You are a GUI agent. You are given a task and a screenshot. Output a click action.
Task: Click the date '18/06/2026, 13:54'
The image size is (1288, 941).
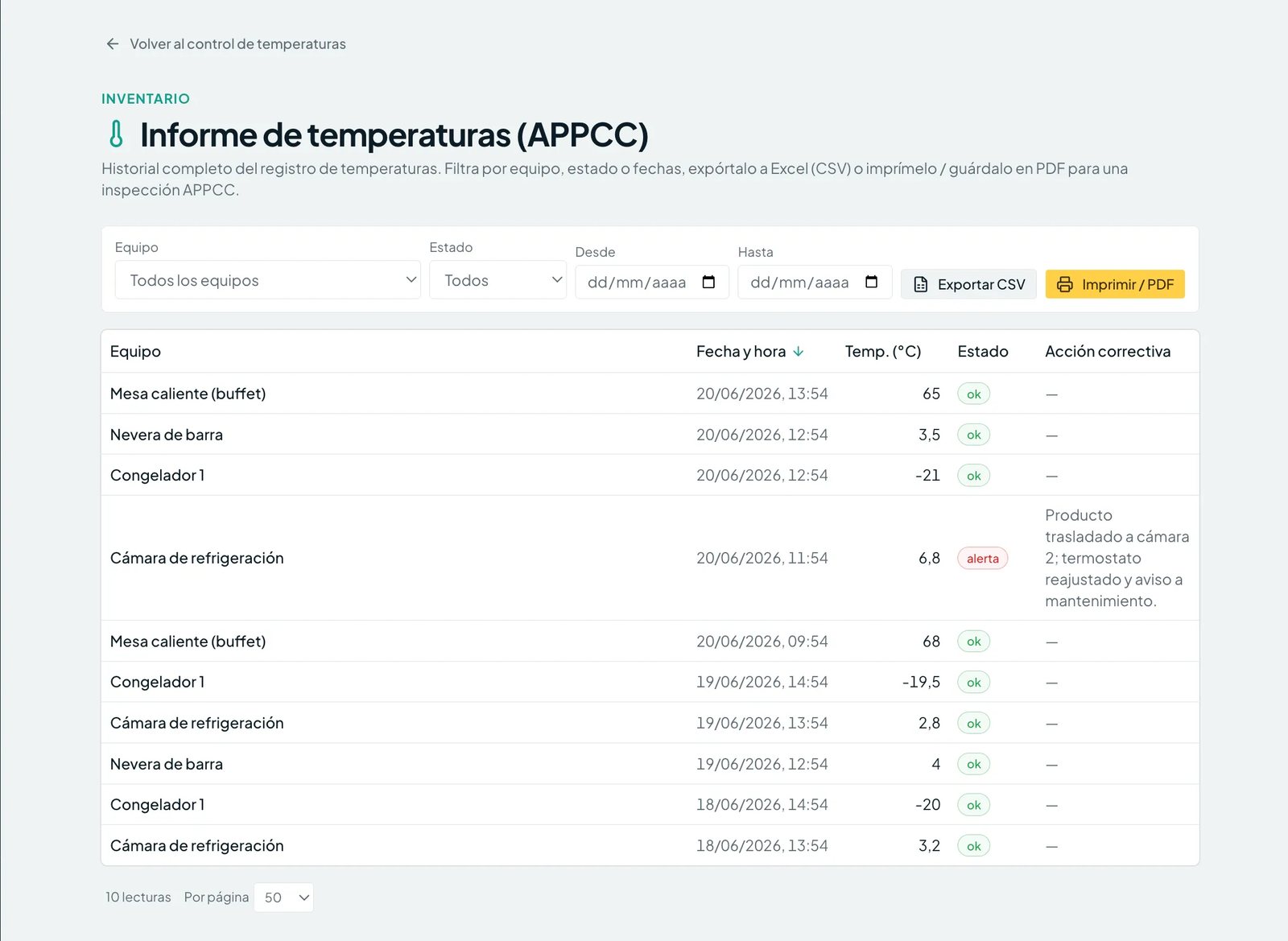(x=762, y=846)
